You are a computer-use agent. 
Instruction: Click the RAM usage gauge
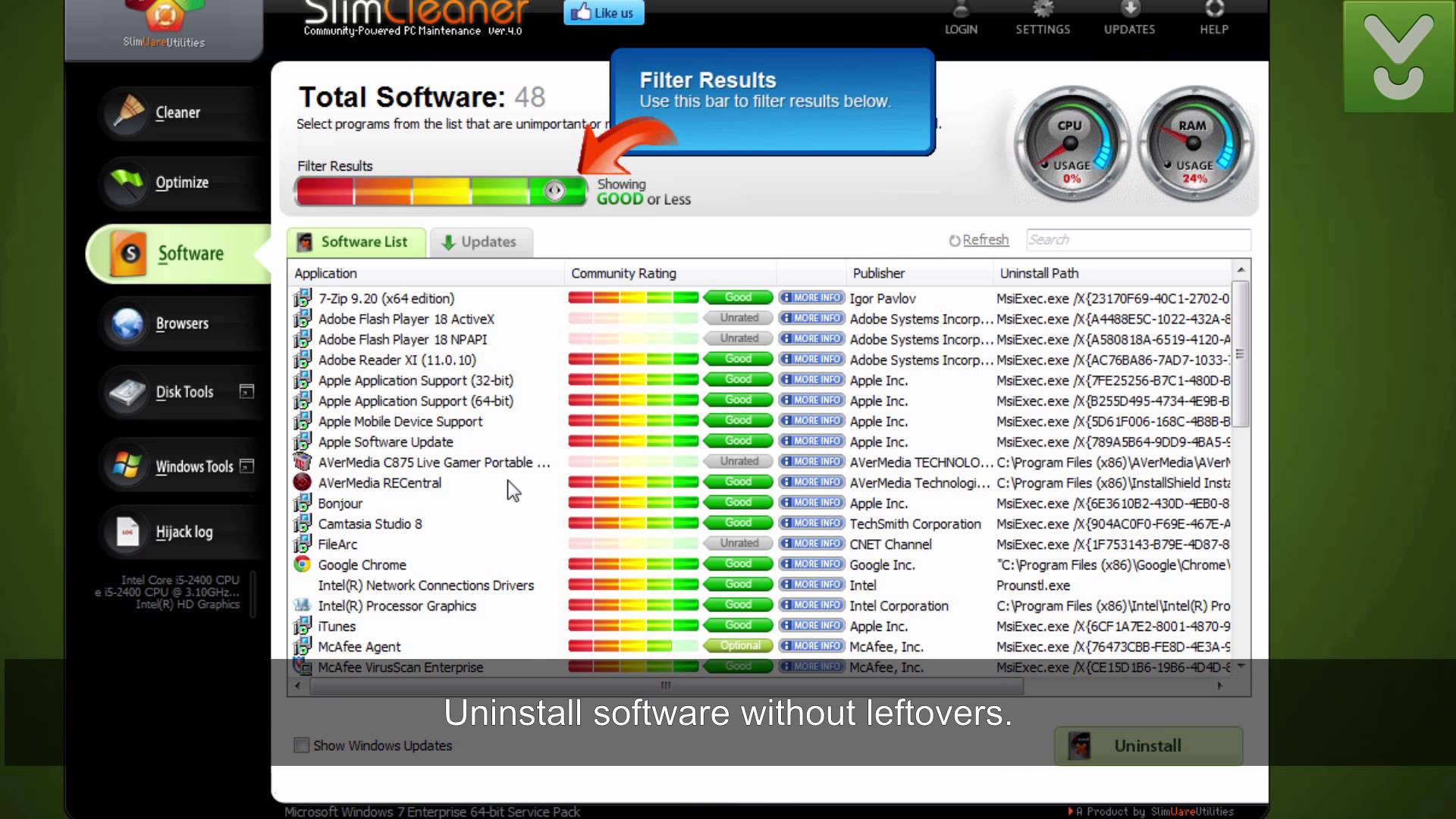[1194, 144]
